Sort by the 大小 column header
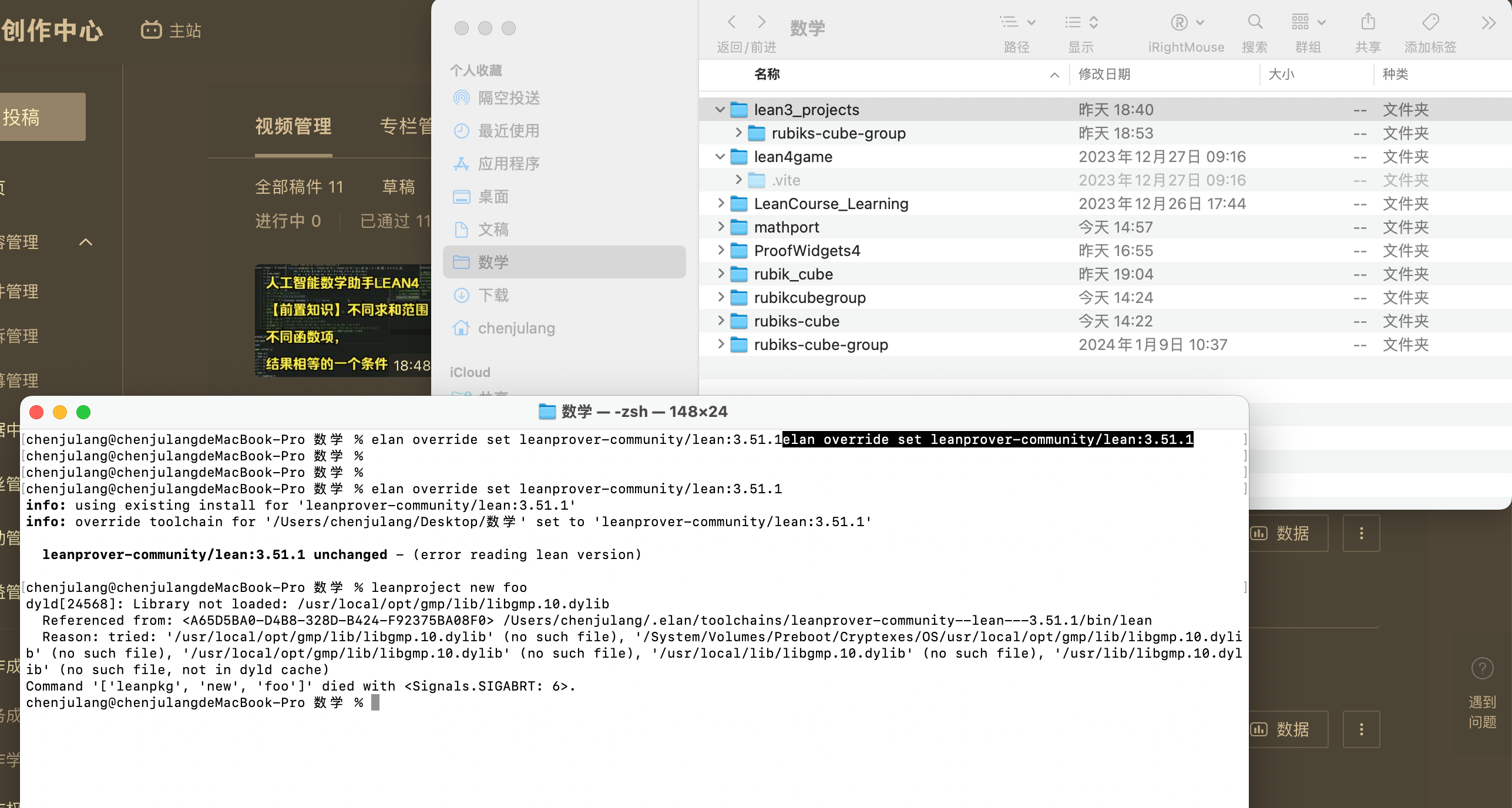 [1281, 74]
